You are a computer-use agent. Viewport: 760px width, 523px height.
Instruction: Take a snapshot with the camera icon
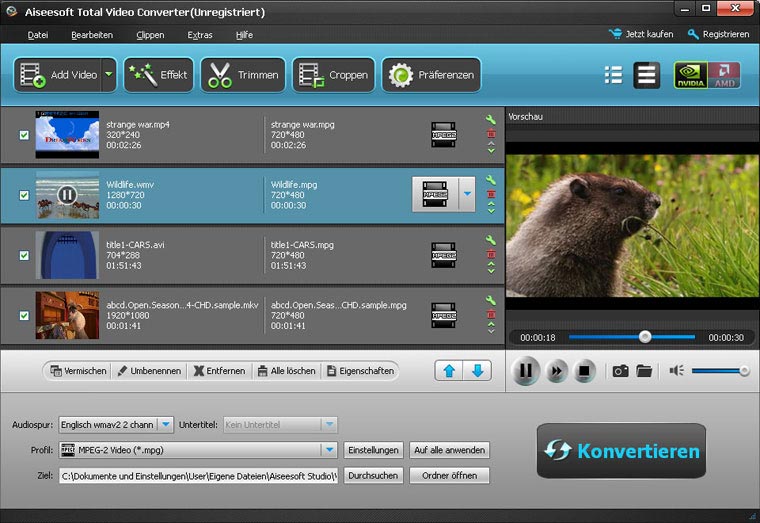pyautogui.click(x=620, y=371)
